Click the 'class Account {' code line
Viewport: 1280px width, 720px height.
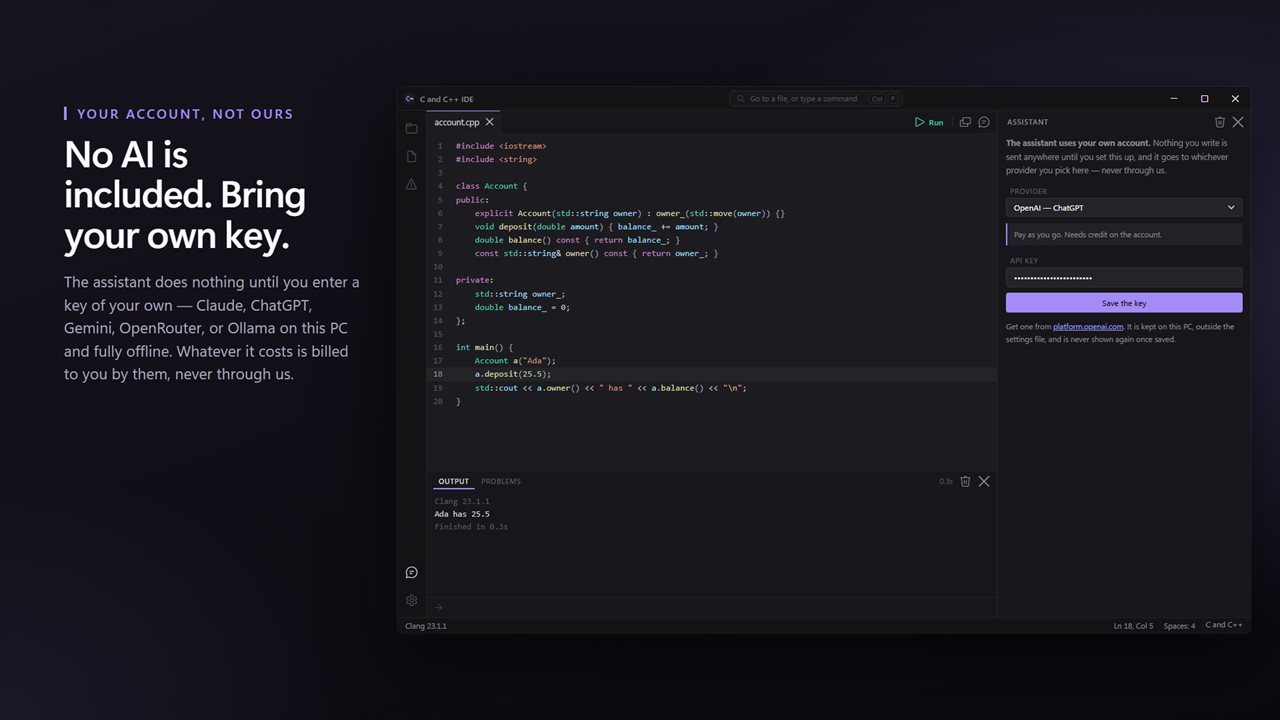point(491,186)
